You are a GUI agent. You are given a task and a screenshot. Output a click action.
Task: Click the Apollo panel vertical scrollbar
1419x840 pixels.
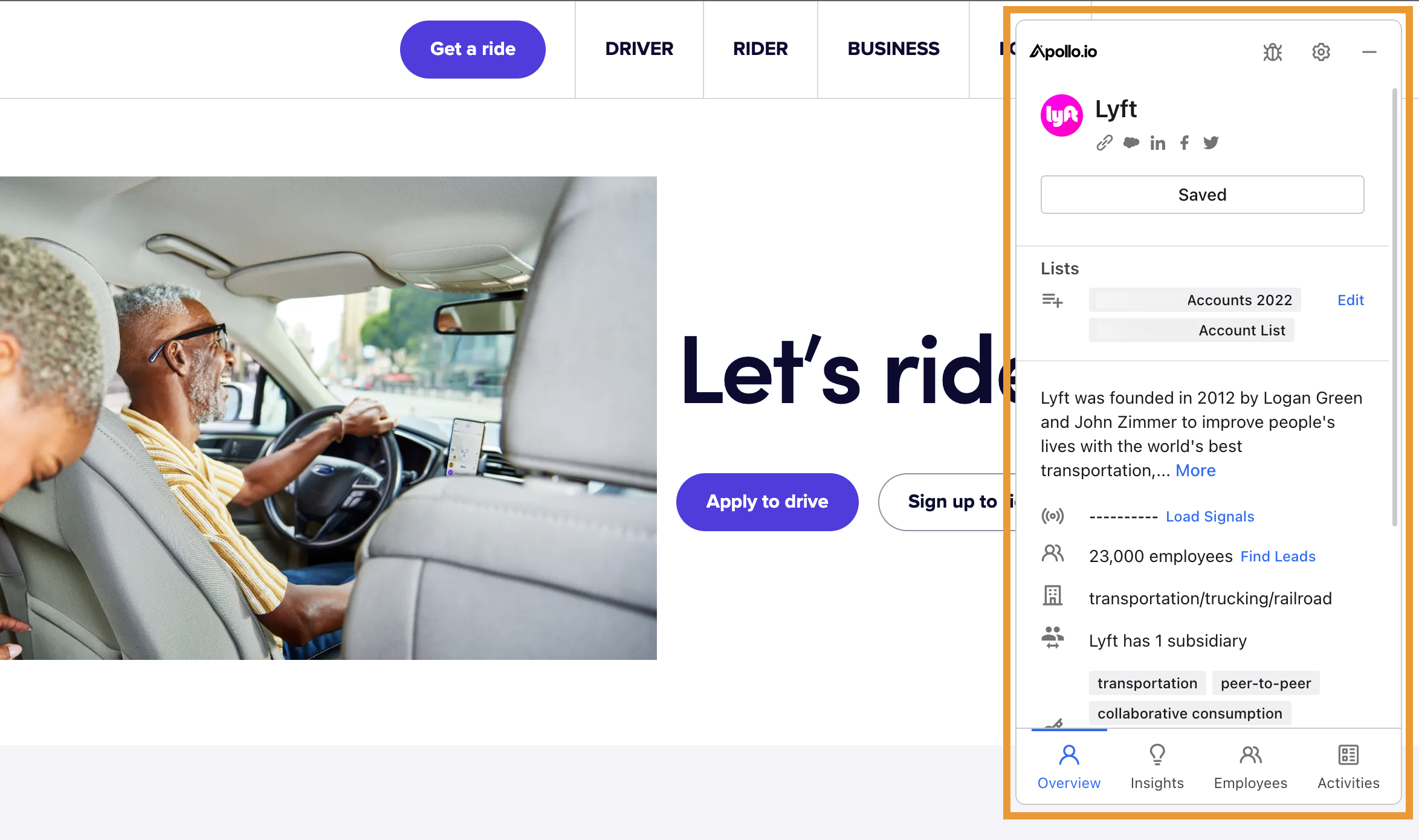1395,307
